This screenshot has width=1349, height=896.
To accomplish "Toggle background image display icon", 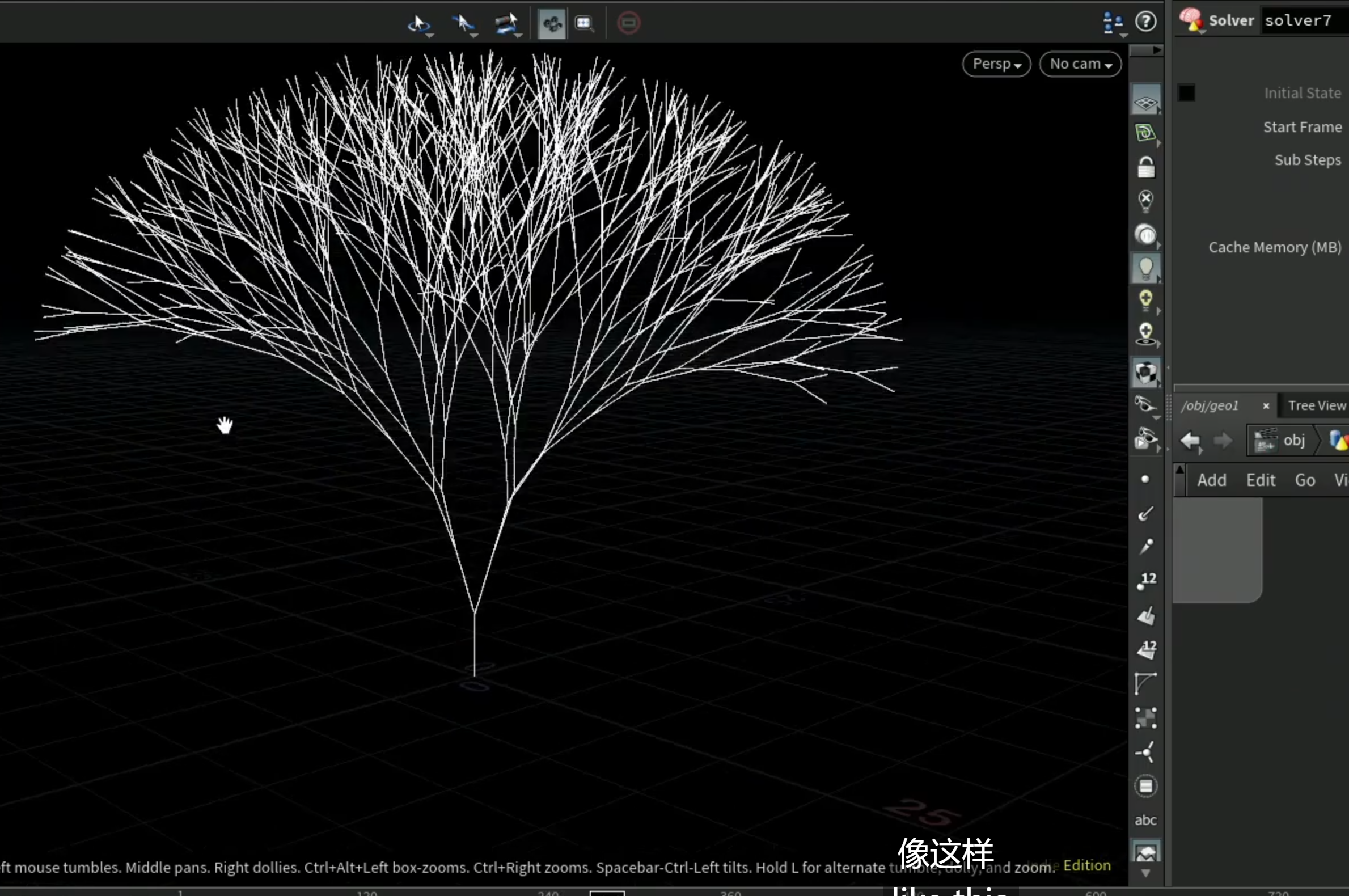I will click(1145, 852).
